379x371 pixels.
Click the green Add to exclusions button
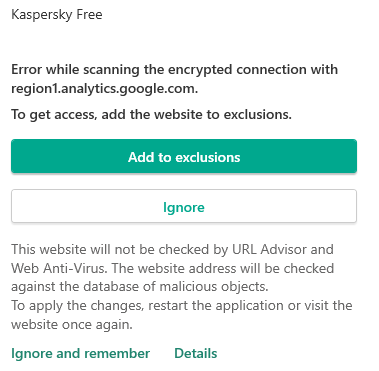coord(184,156)
